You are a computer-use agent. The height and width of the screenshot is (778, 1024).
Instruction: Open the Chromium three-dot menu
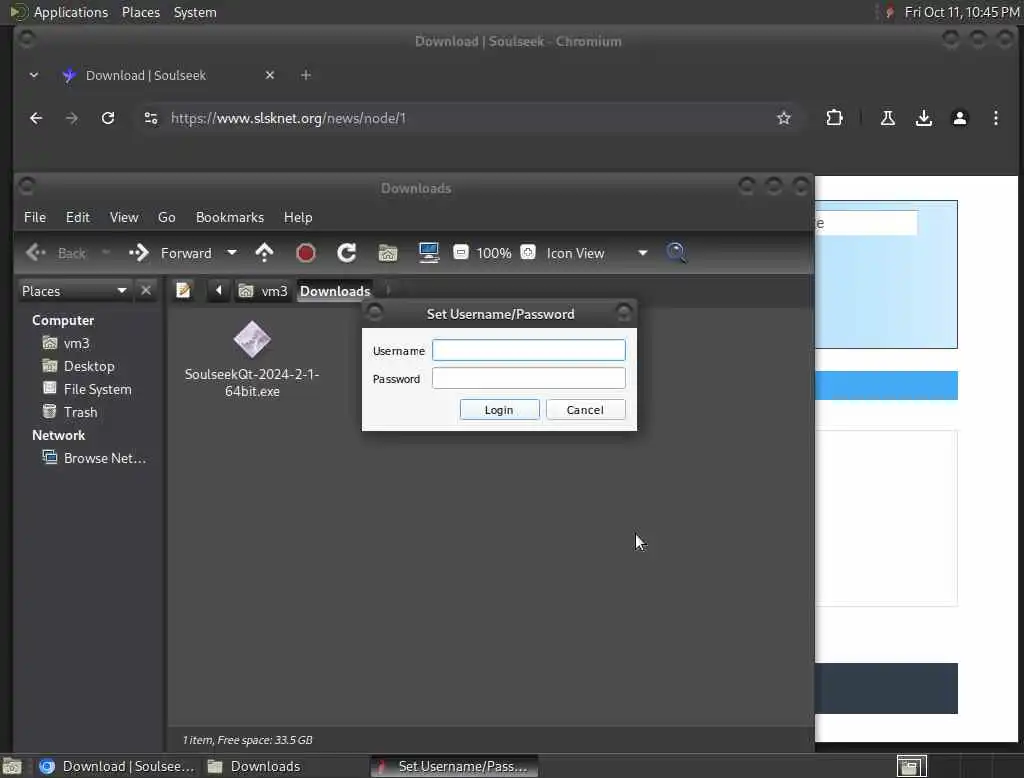[995, 118]
